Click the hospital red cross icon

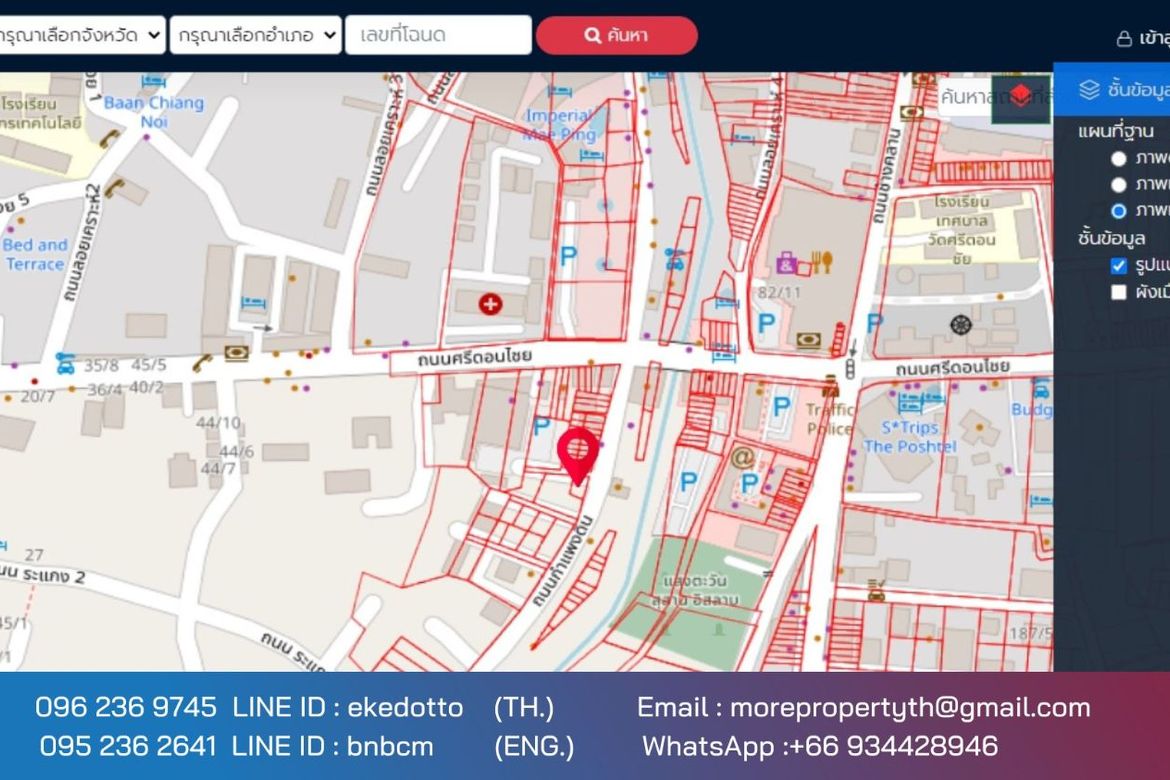489,304
